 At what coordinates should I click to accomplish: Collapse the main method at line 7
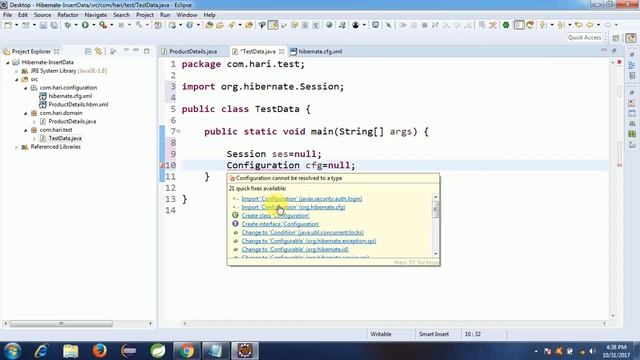pos(178,131)
